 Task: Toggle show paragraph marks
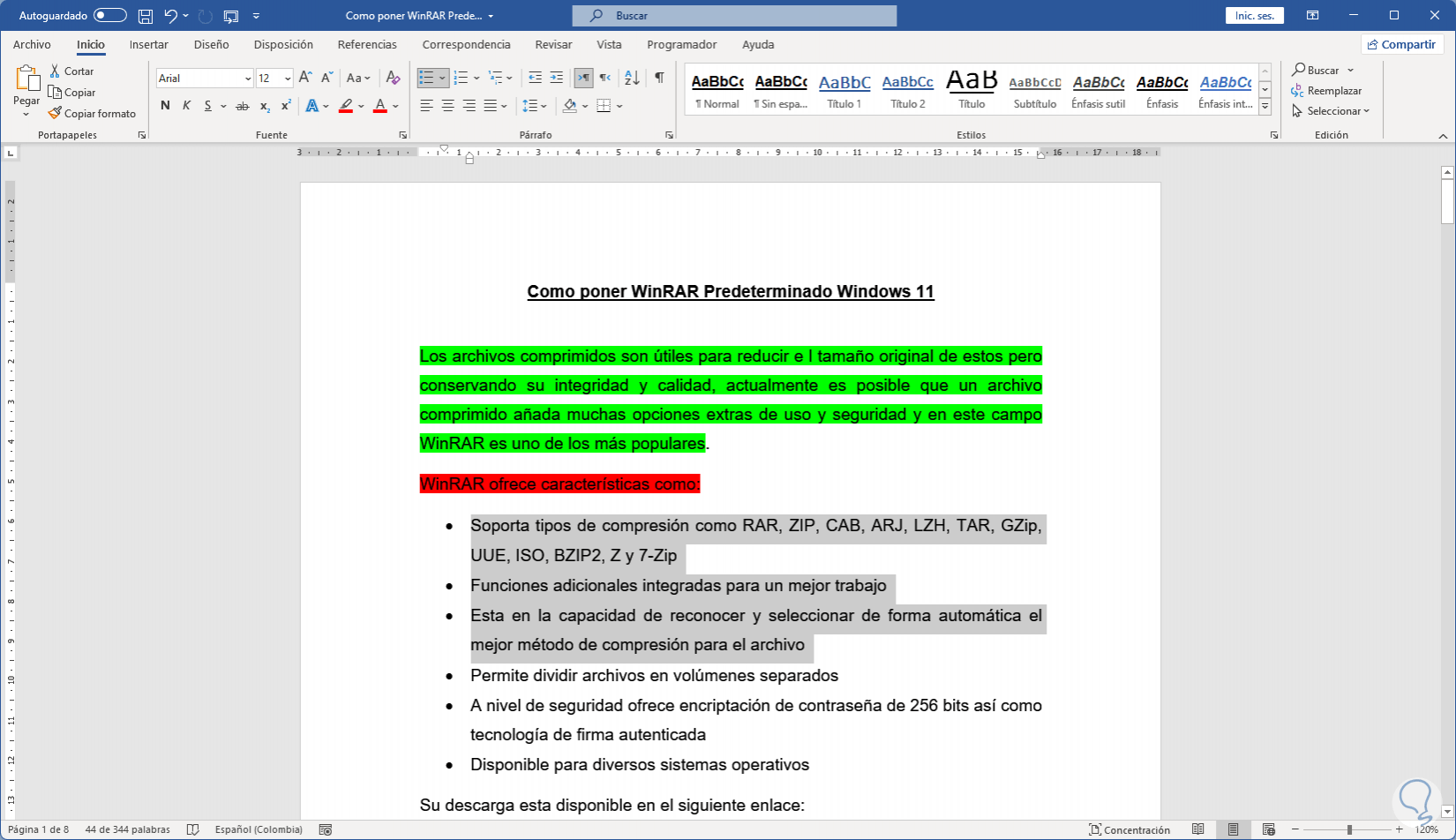[659, 78]
